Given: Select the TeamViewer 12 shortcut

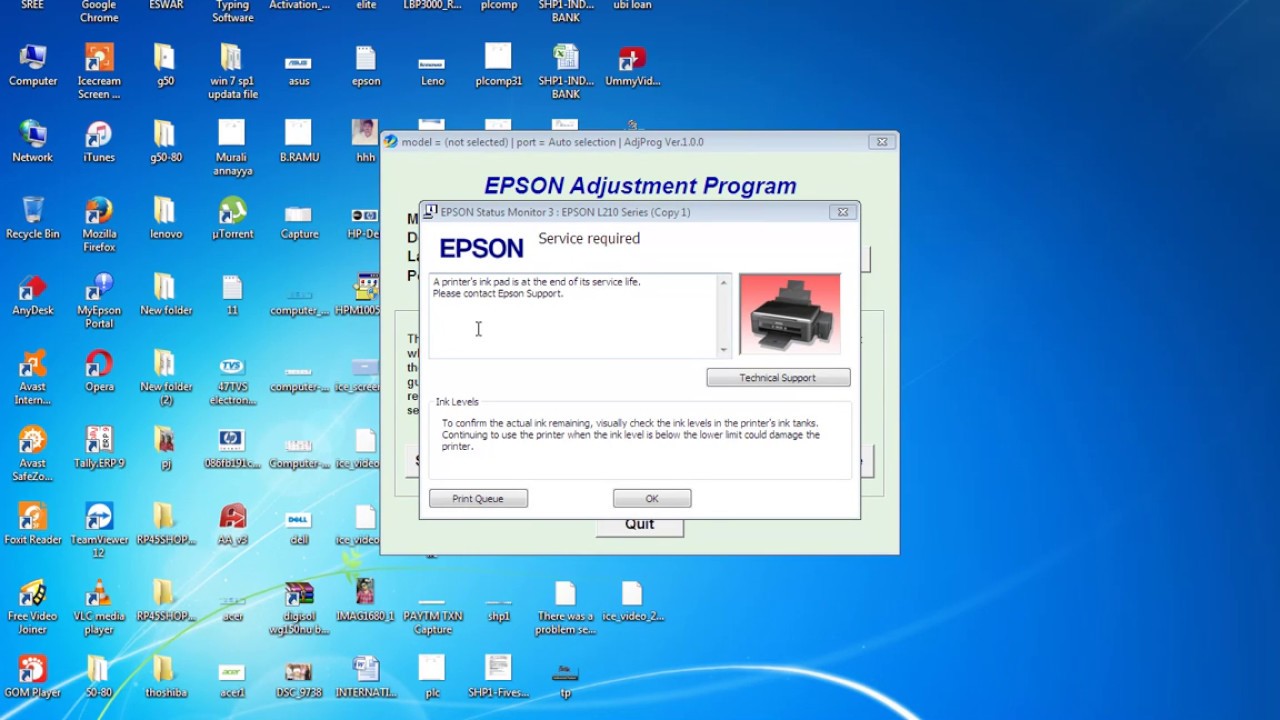Looking at the screenshot, I should click(x=99, y=530).
